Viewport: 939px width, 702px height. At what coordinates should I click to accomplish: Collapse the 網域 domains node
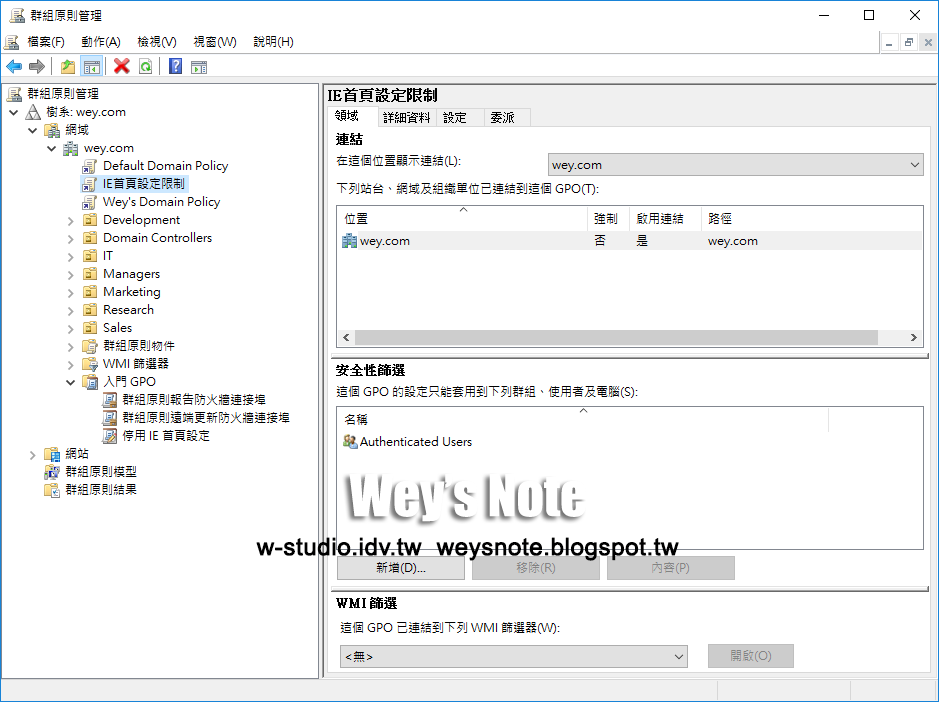point(33,130)
